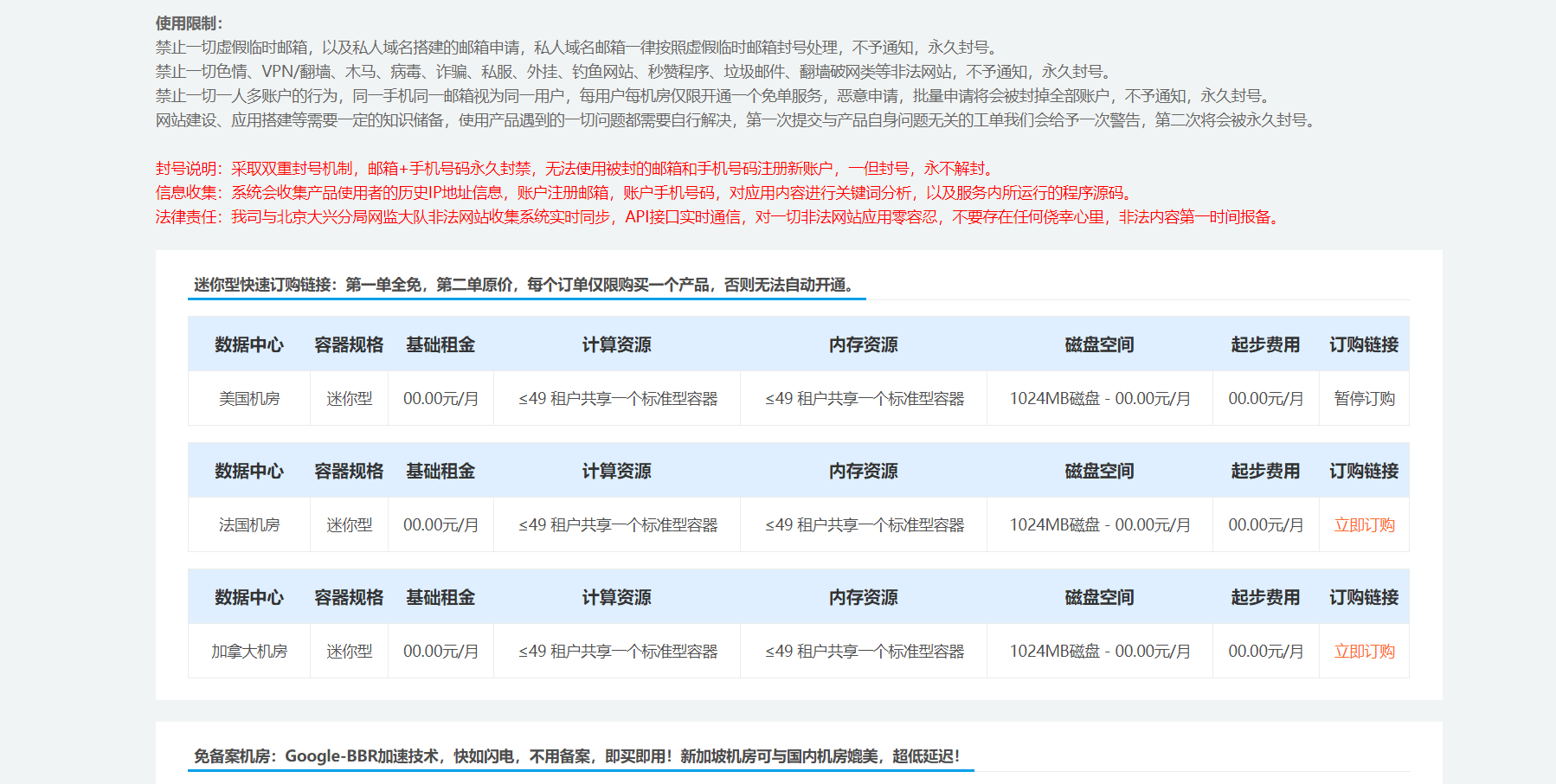The height and width of the screenshot is (784, 1556).
Task: Click the 法国机房 data center cell
Action: (249, 525)
